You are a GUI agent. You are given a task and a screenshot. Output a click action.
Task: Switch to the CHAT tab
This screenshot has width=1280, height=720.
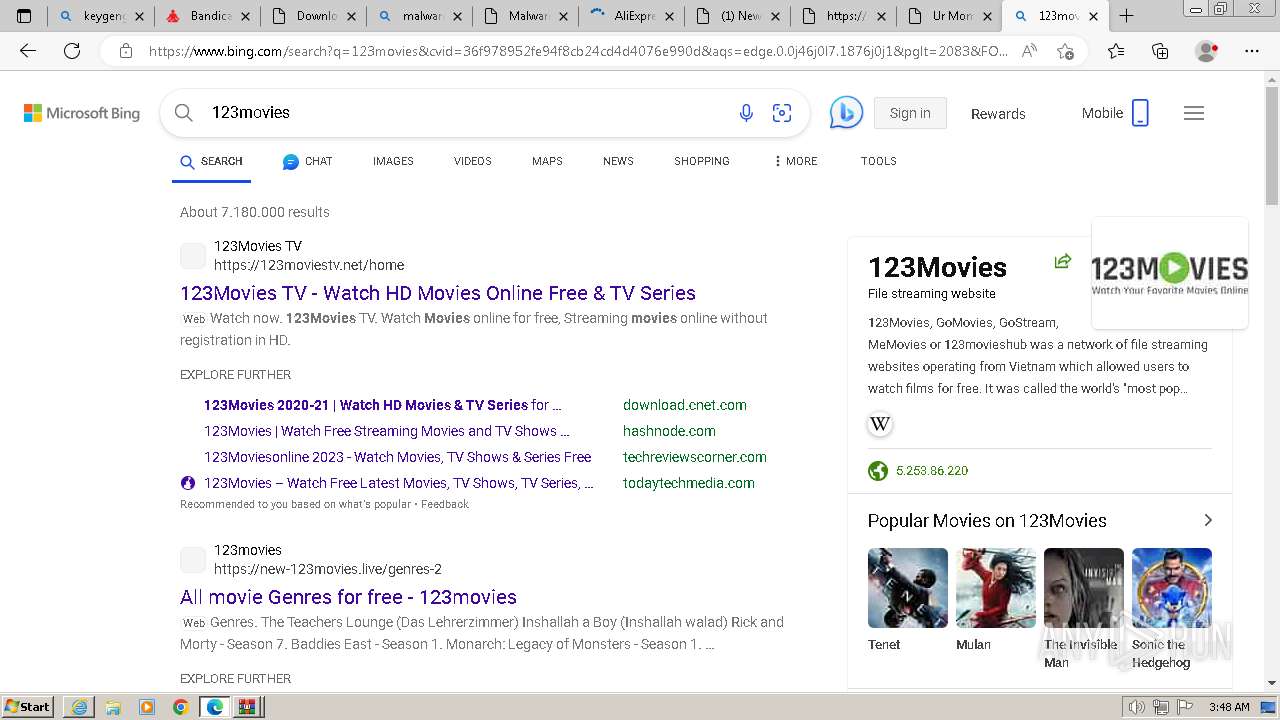(x=307, y=161)
